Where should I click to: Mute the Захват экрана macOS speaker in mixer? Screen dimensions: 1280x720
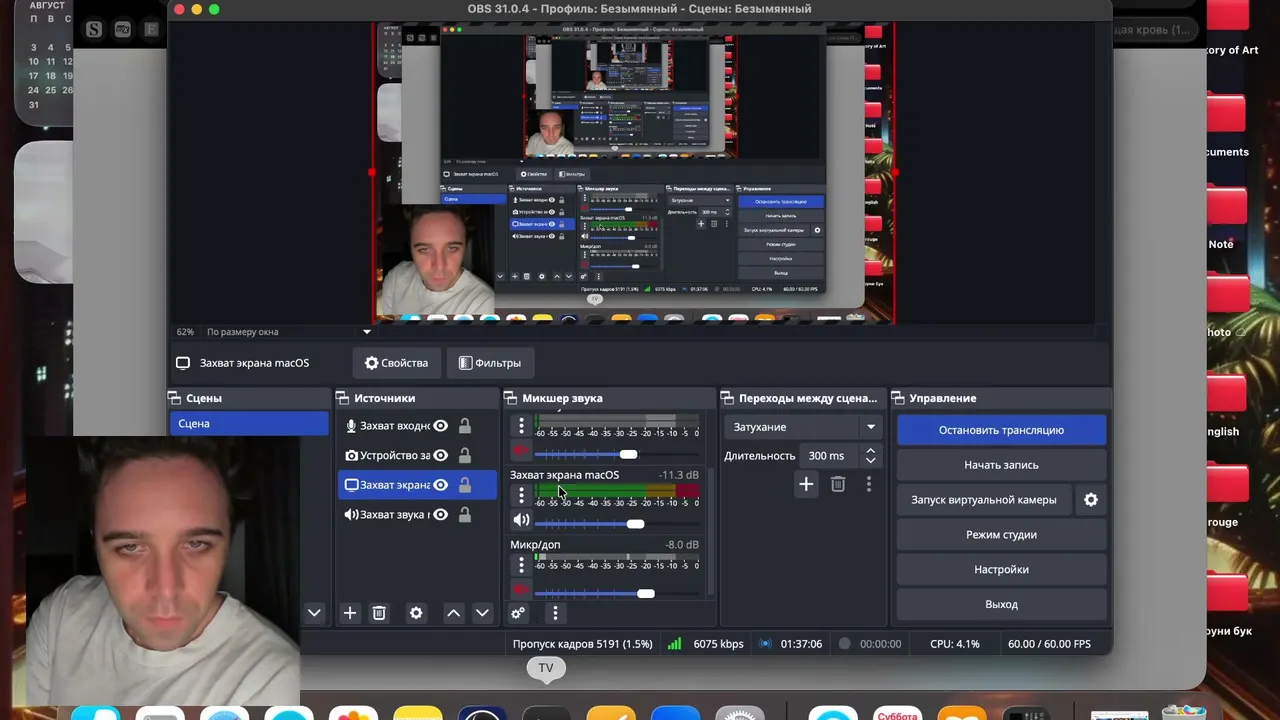[x=521, y=520]
